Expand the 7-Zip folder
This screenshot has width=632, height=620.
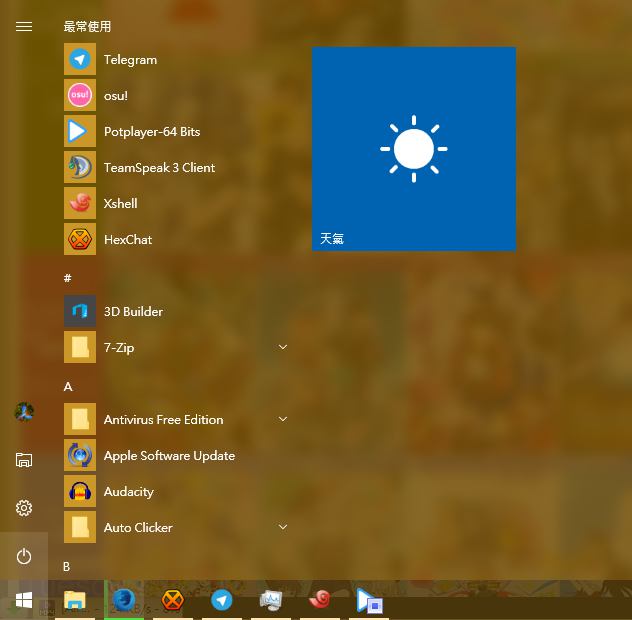click(x=282, y=347)
